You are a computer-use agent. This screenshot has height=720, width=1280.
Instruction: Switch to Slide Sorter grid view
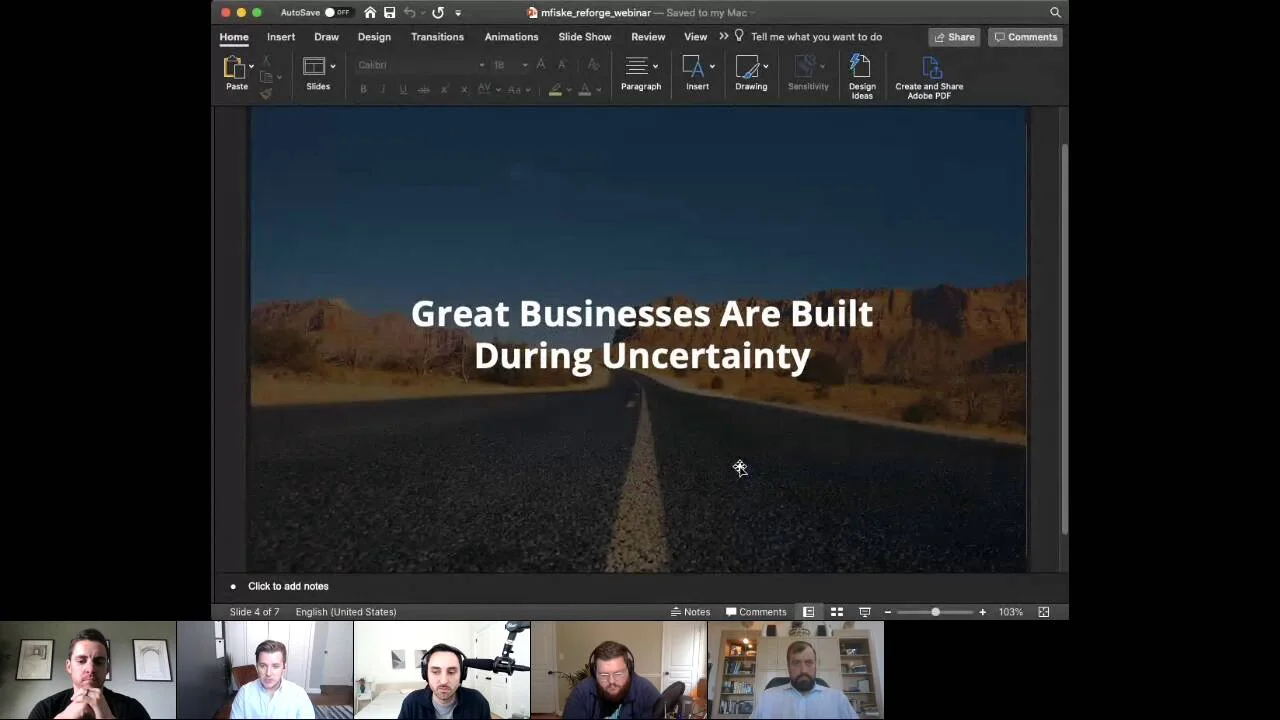click(x=837, y=612)
